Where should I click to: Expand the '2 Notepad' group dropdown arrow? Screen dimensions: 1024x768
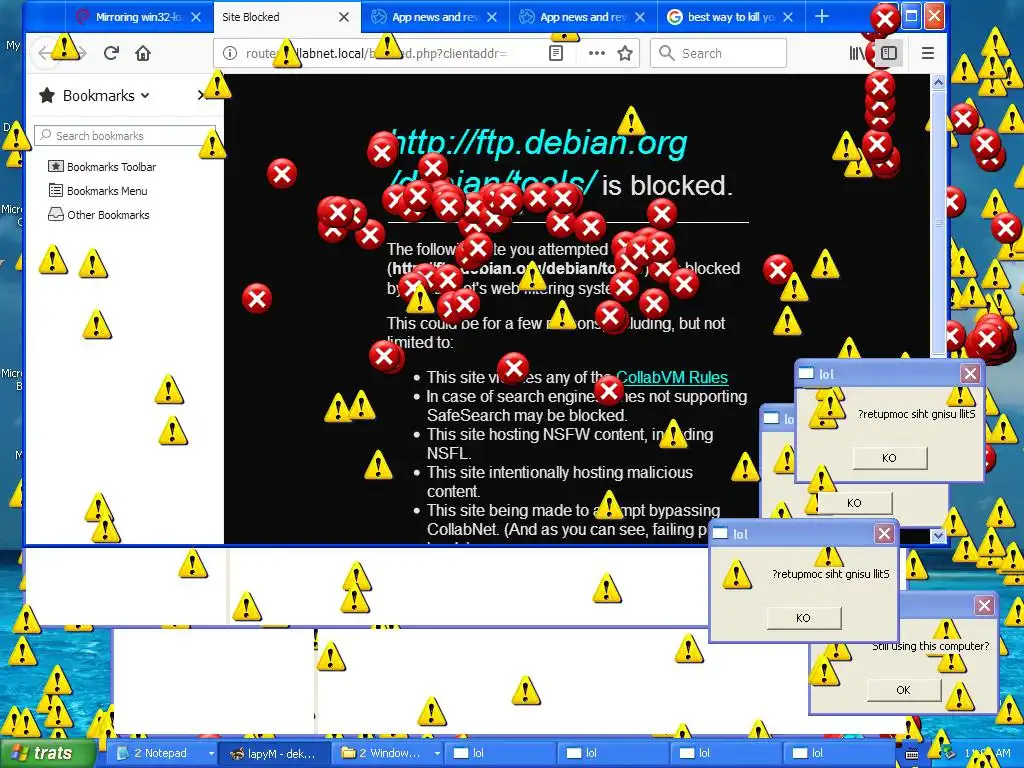pyautogui.click(x=211, y=754)
